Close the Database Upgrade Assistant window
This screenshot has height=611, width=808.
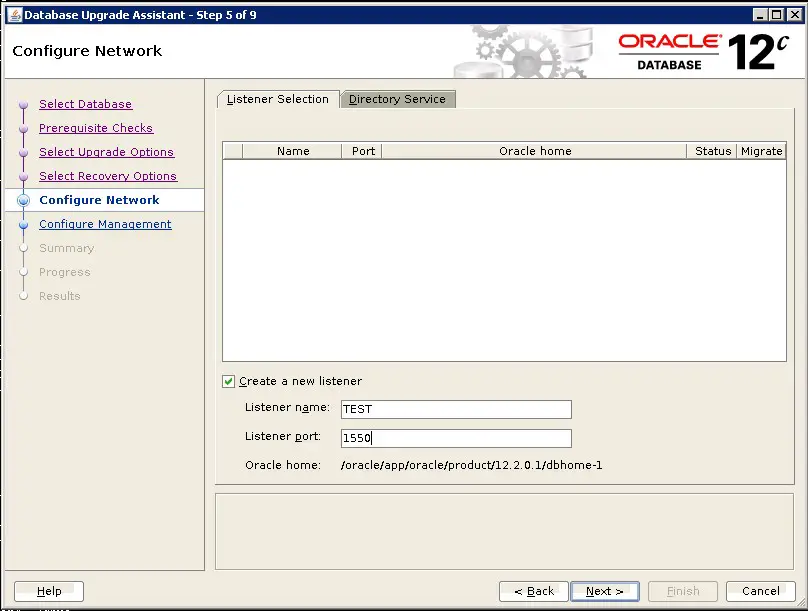(x=795, y=15)
